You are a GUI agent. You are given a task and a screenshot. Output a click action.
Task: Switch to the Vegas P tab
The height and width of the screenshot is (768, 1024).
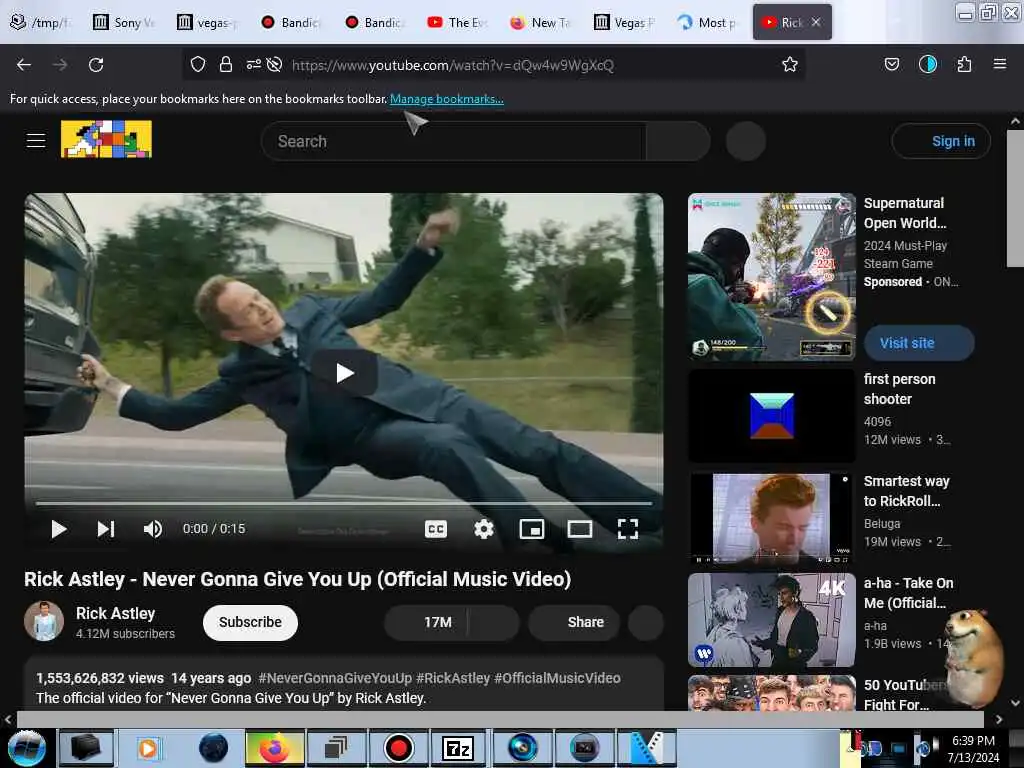tap(626, 22)
